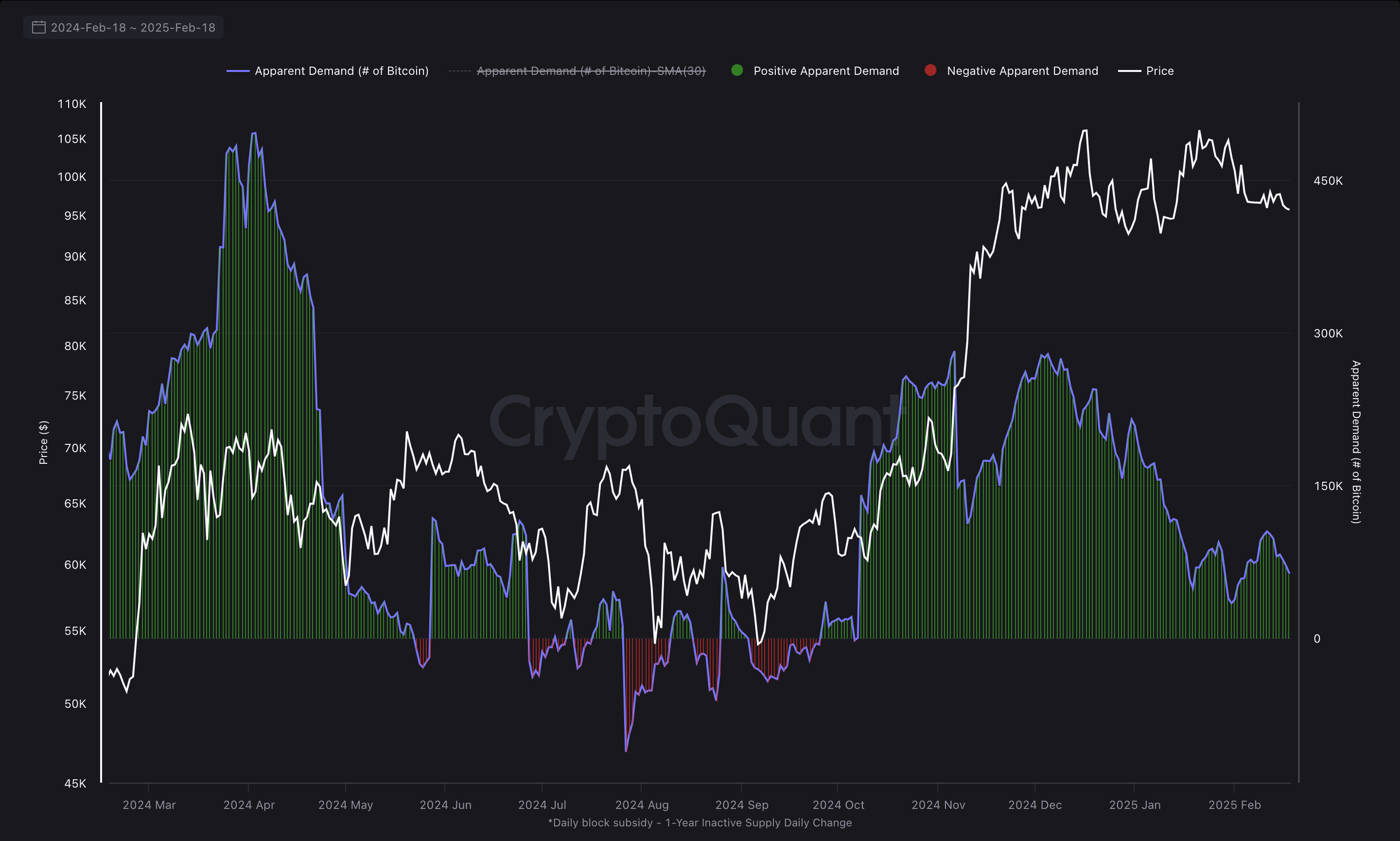Open the date range picker showing 2024-Feb-18
Screen dimensions: 1400x841
pyautogui.click(x=123, y=27)
